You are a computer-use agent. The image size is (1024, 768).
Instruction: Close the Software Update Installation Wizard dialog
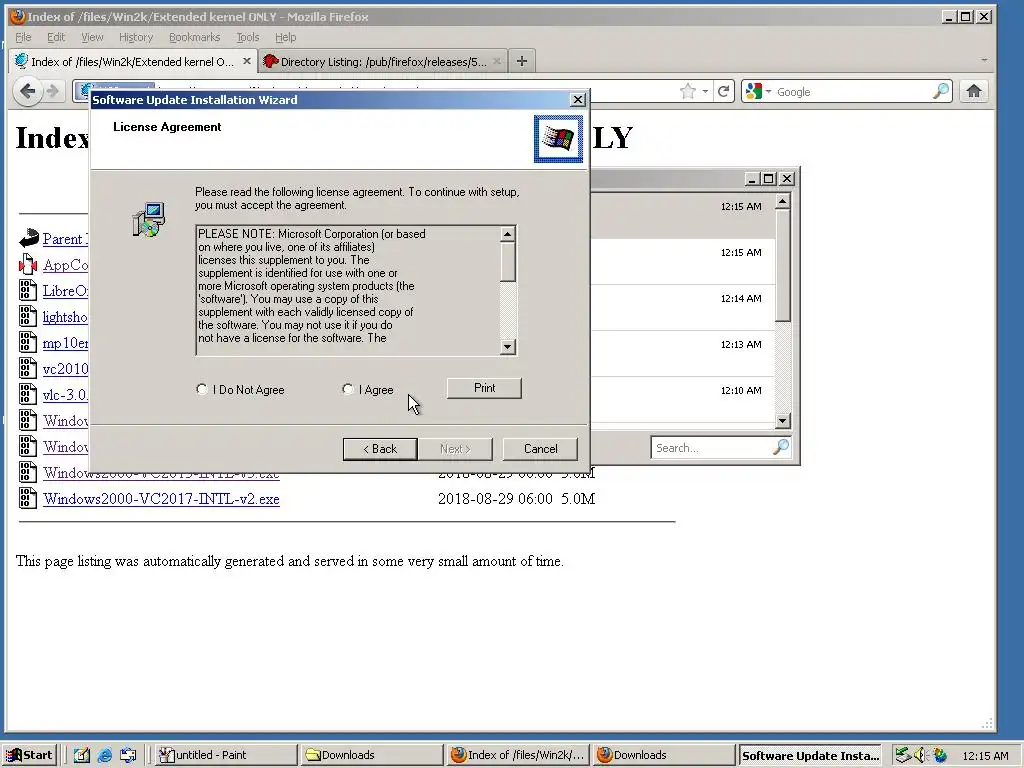577,99
